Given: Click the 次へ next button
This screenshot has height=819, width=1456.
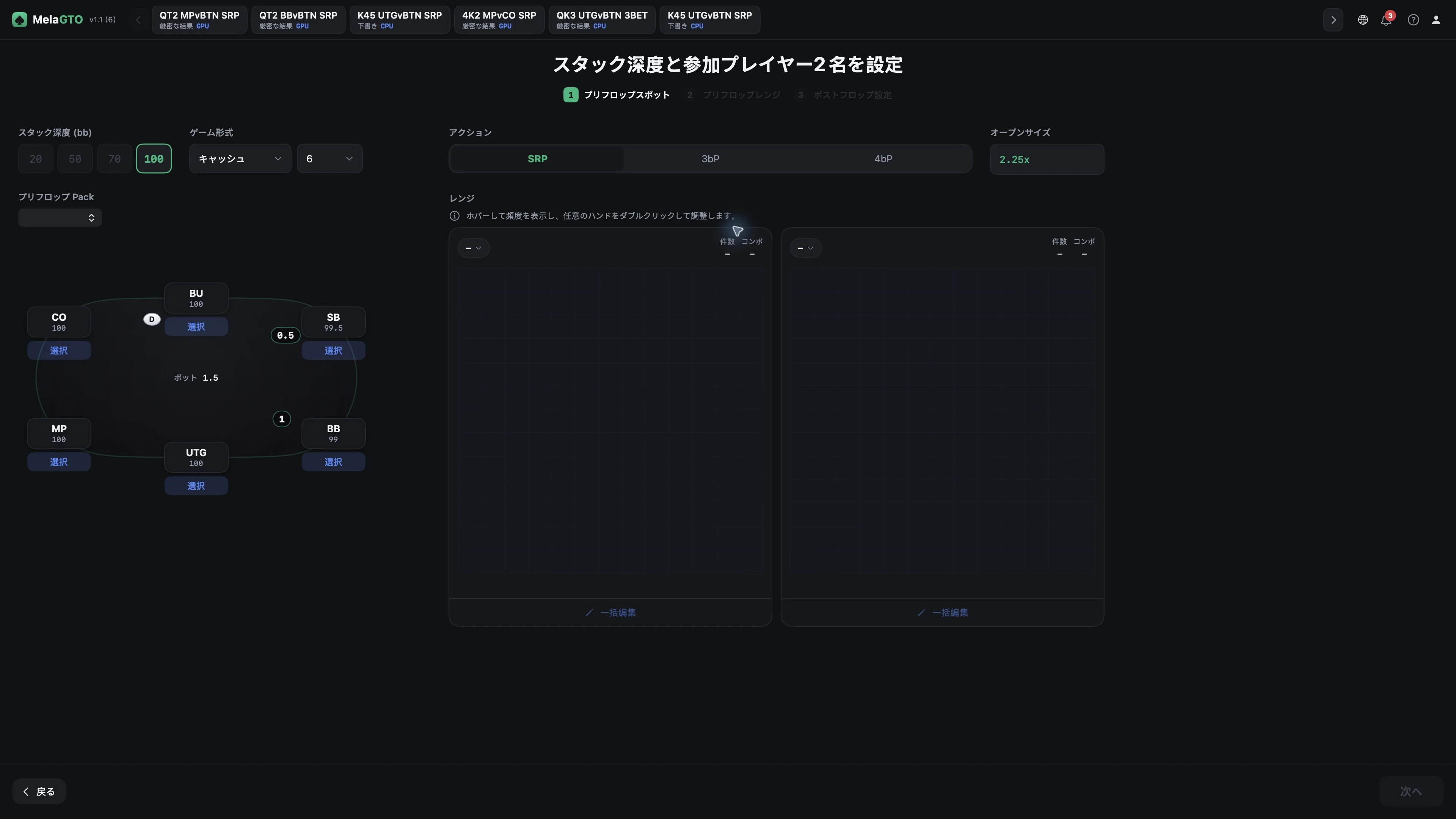Looking at the screenshot, I should point(1411,791).
